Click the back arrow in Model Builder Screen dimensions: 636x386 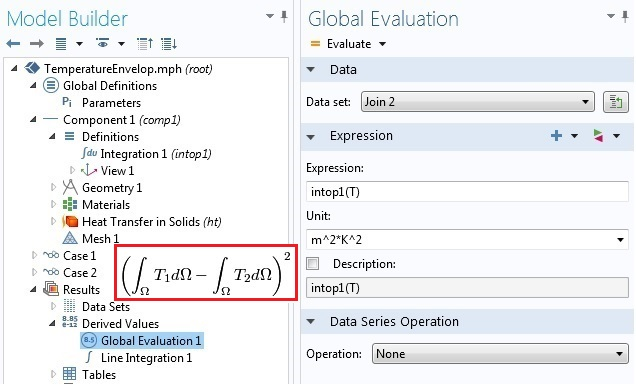(x=13, y=43)
